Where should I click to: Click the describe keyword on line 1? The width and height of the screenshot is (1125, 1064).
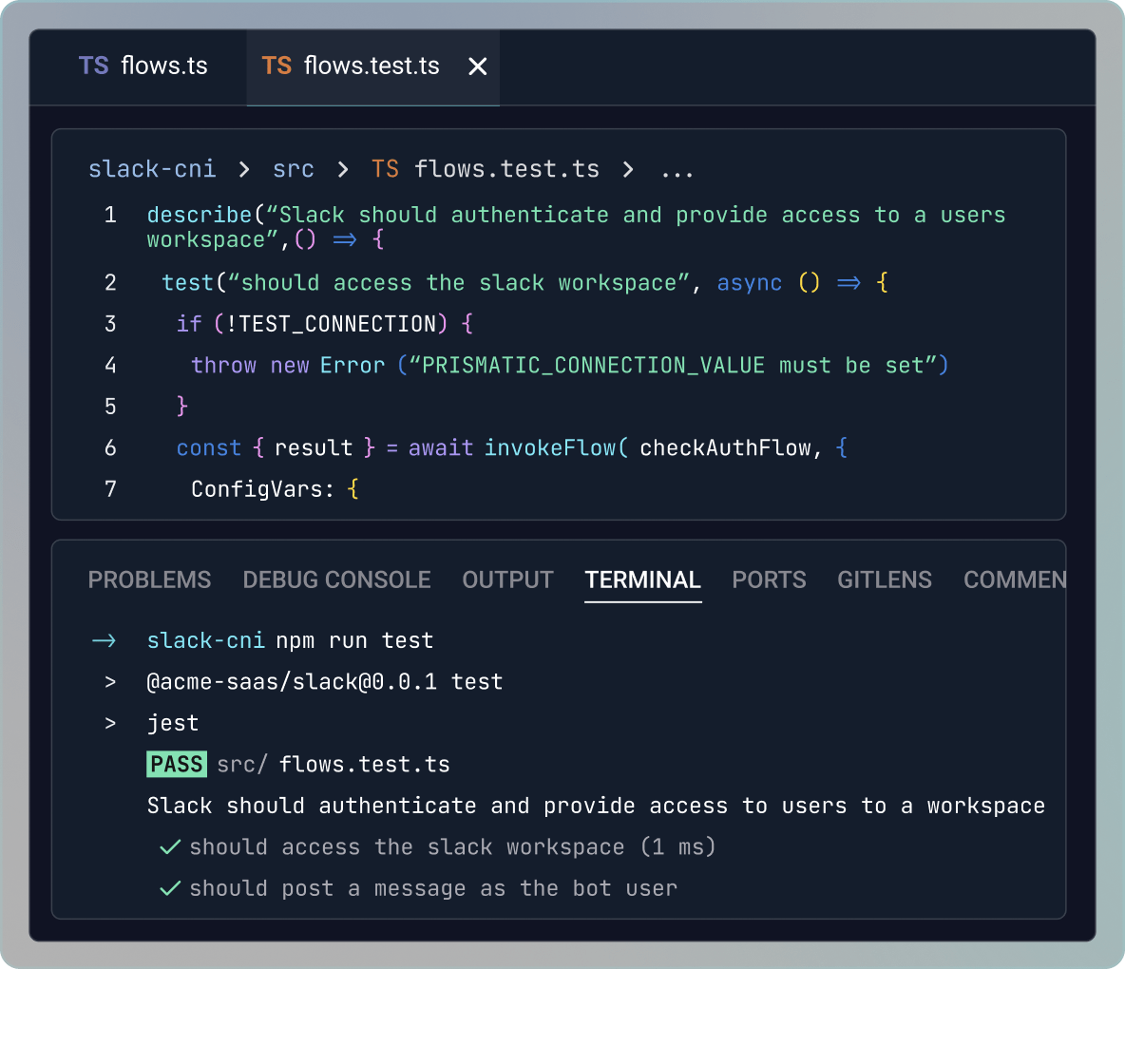[200, 216]
